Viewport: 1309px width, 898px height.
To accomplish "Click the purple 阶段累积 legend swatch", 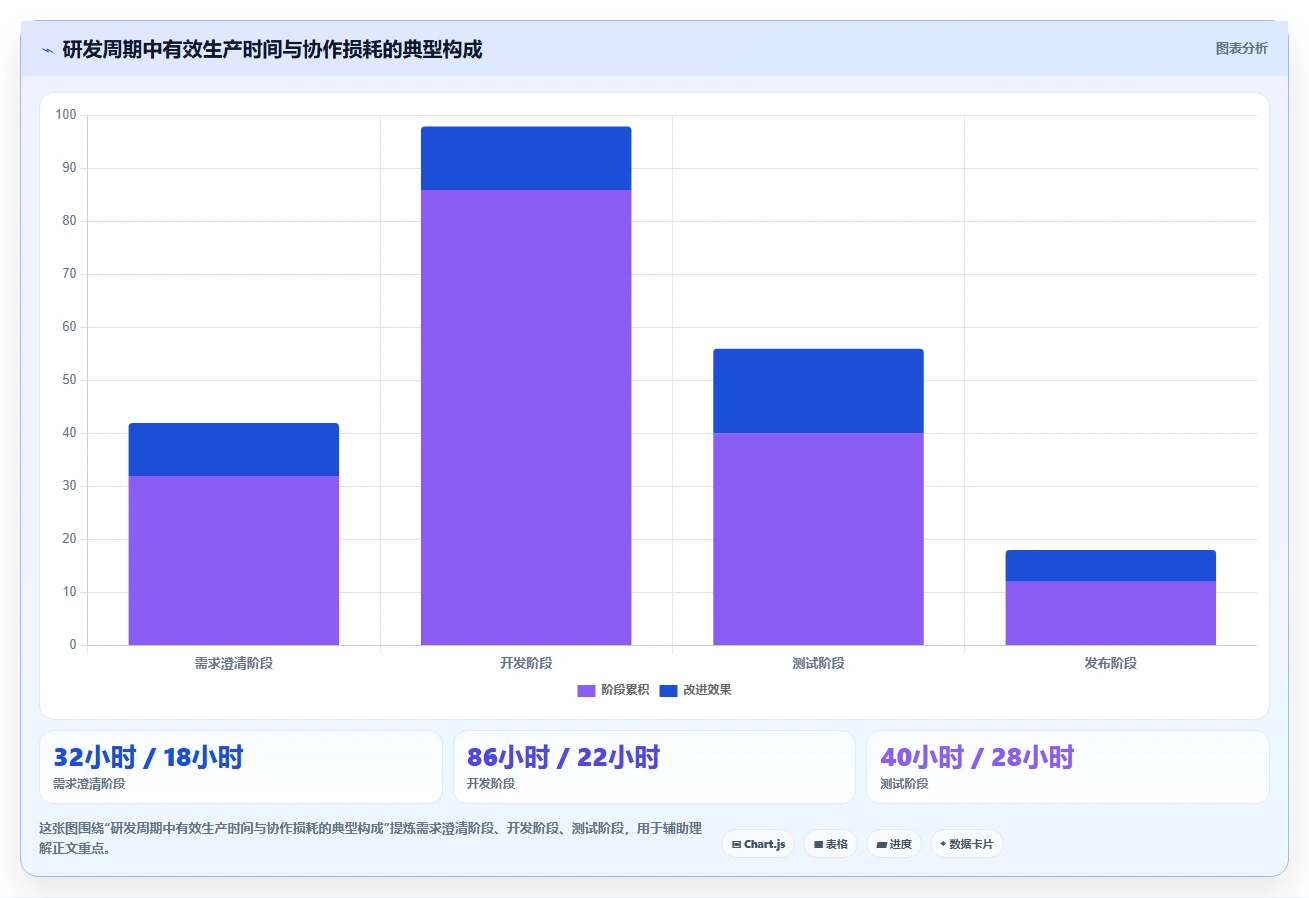I will pyautogui.click(x=586, y=690).
